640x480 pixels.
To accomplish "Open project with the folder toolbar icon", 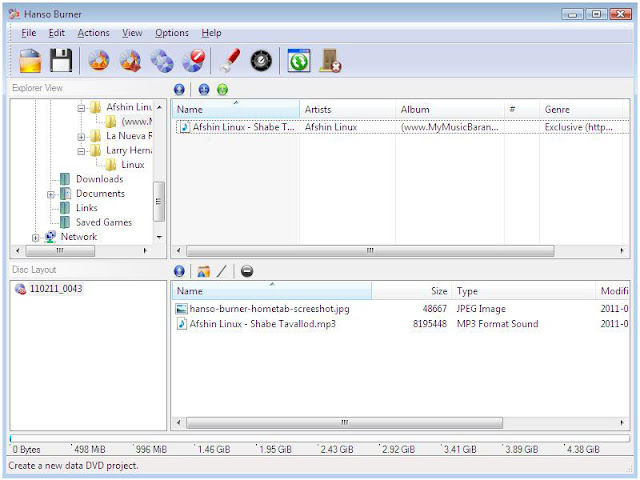I will 30,61.
